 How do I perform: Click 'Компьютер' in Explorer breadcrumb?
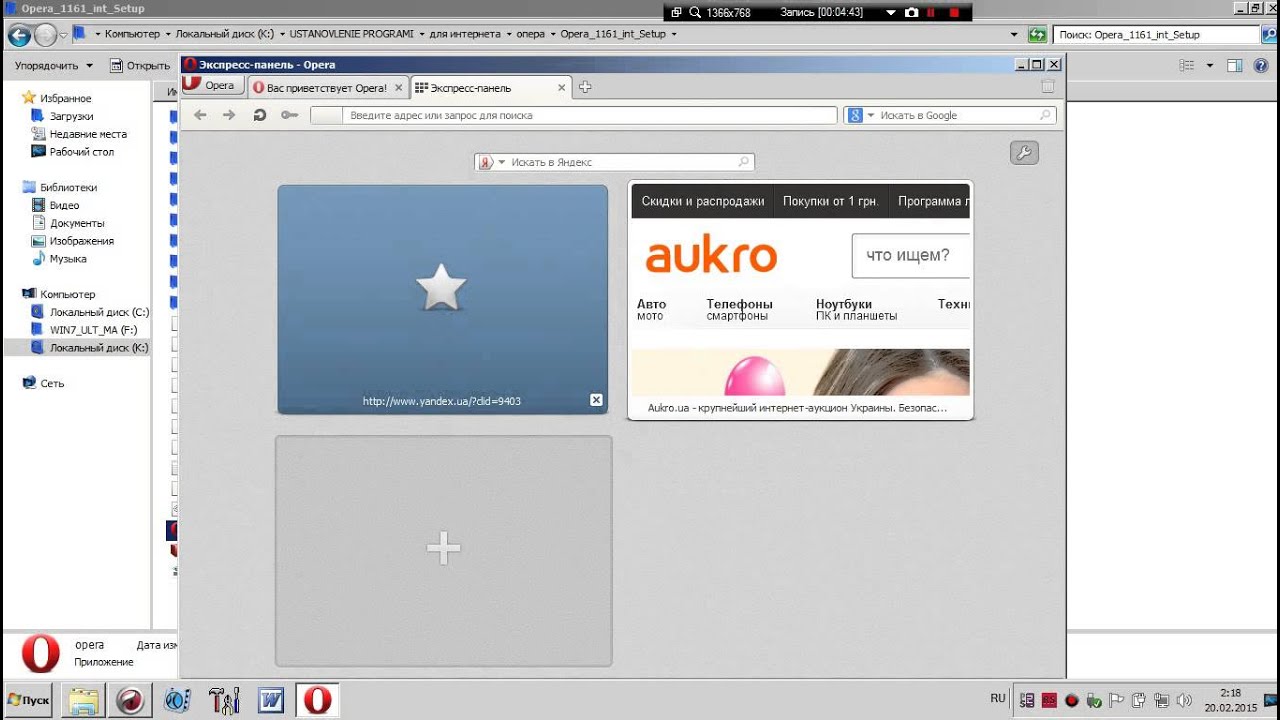132,34
